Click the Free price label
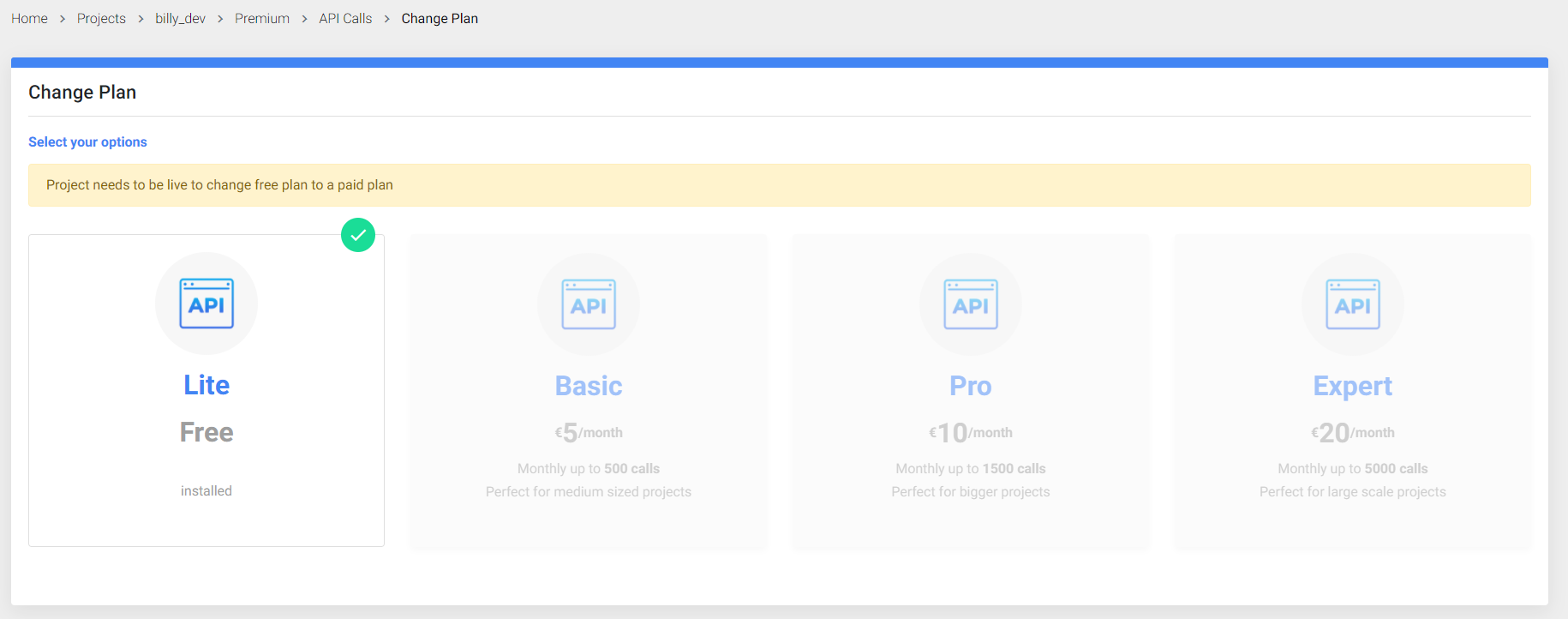 206,432
